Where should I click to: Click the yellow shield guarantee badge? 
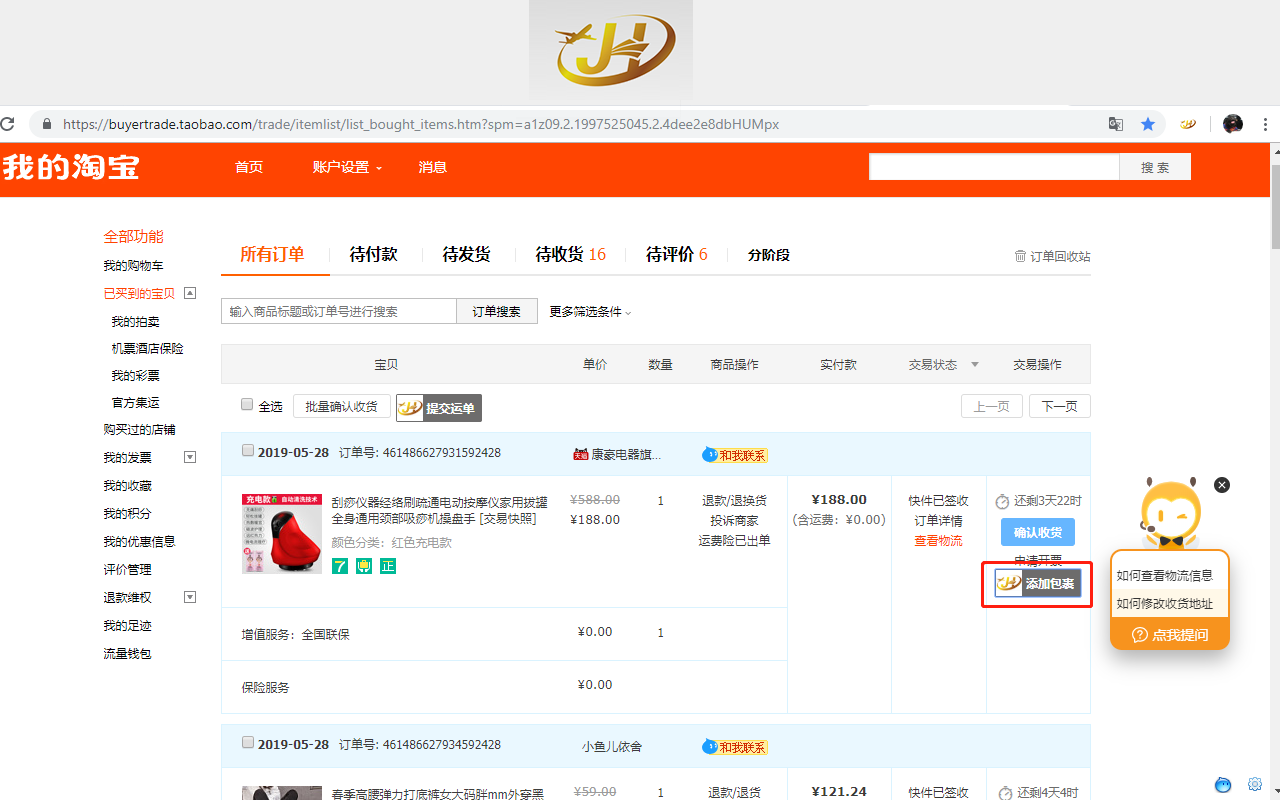tap(364, 566)
